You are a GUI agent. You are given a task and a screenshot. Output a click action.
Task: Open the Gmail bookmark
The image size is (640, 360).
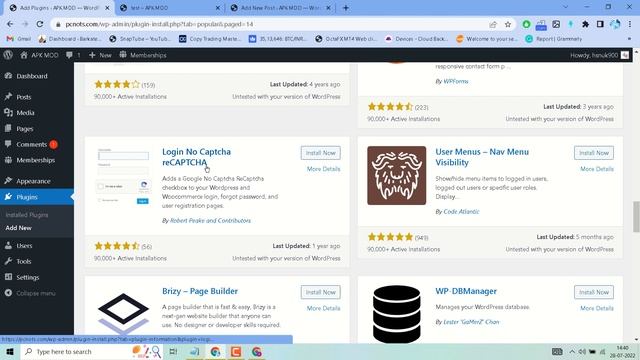(x=19, y=39)
